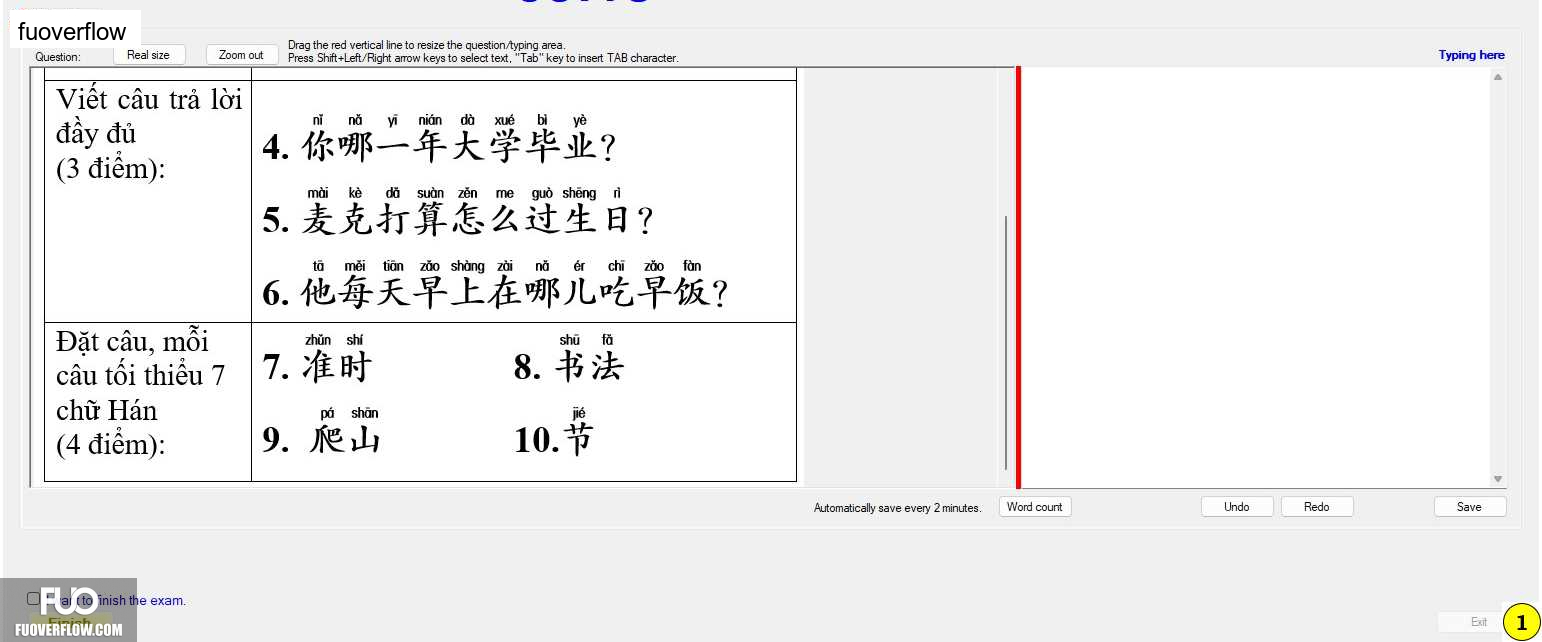
Task: Click the 'Drag the red vertical line' hint
Action: [426, 45]
